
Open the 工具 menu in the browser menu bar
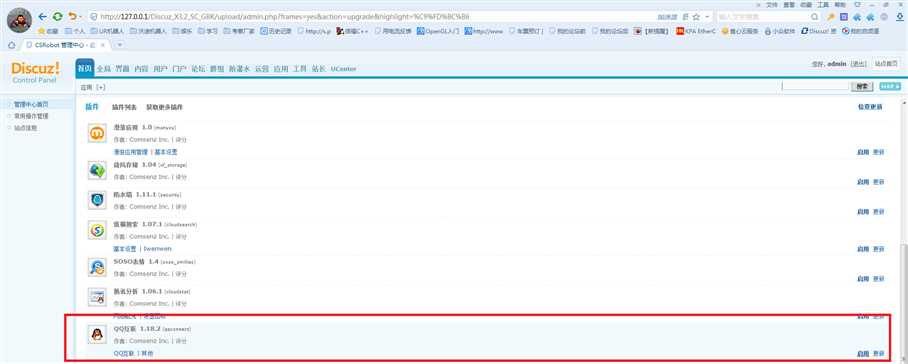[822, 4]
